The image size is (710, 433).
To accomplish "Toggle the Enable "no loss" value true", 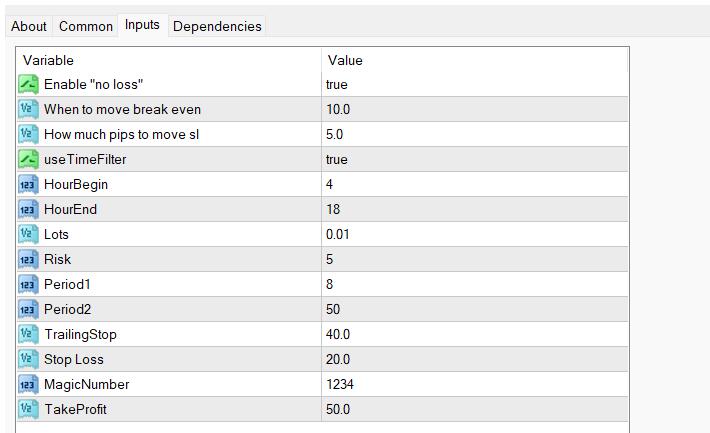I will point(337,85).
